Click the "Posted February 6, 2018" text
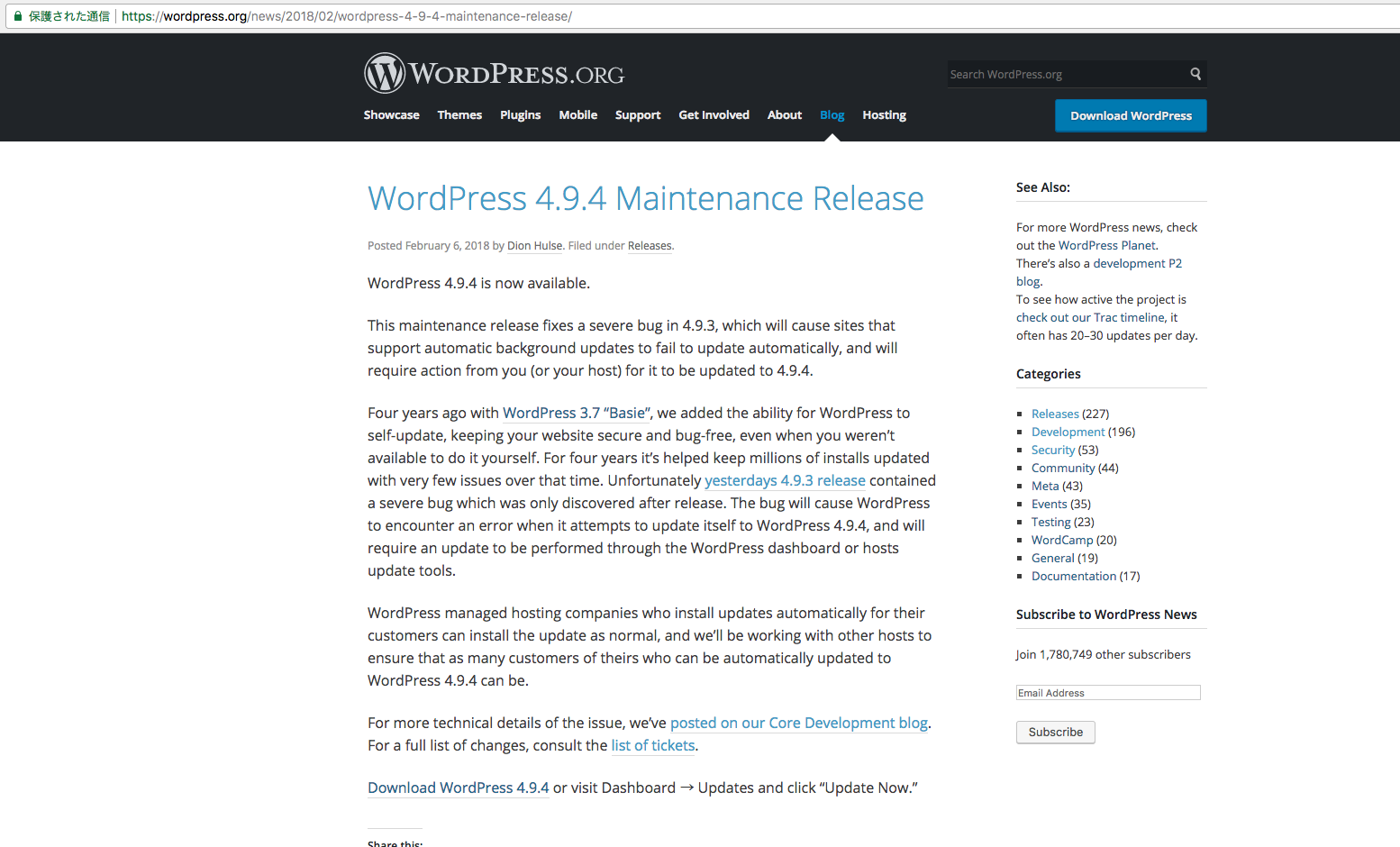Image resolution: width=1400 pixels, height=847 pixels. pyautogui.click(x=428, y=246)
